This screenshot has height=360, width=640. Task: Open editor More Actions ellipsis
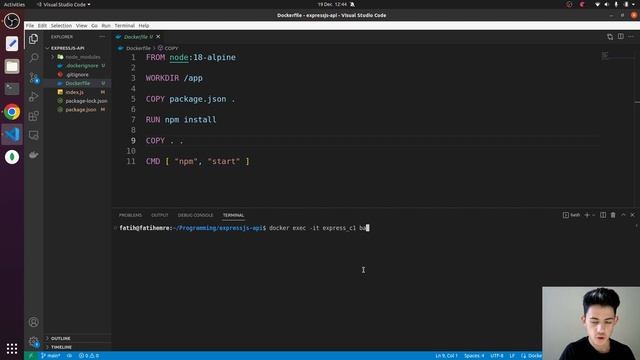point(631,37)
